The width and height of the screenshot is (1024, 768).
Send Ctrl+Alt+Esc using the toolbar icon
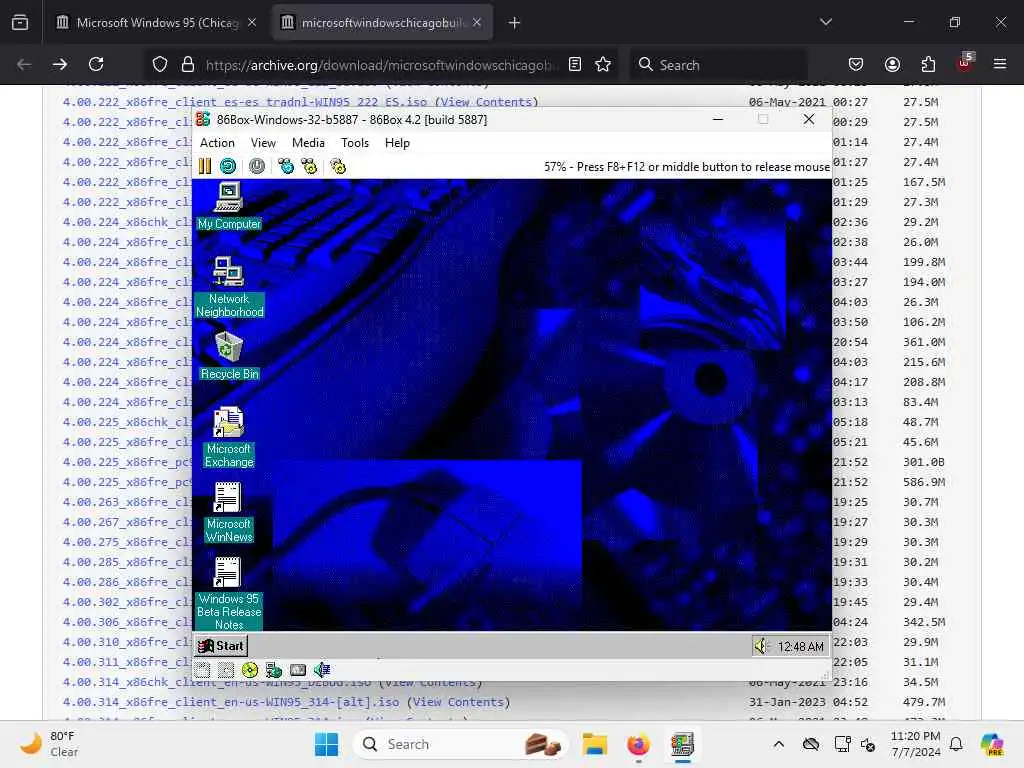click(x=309, y=167)
